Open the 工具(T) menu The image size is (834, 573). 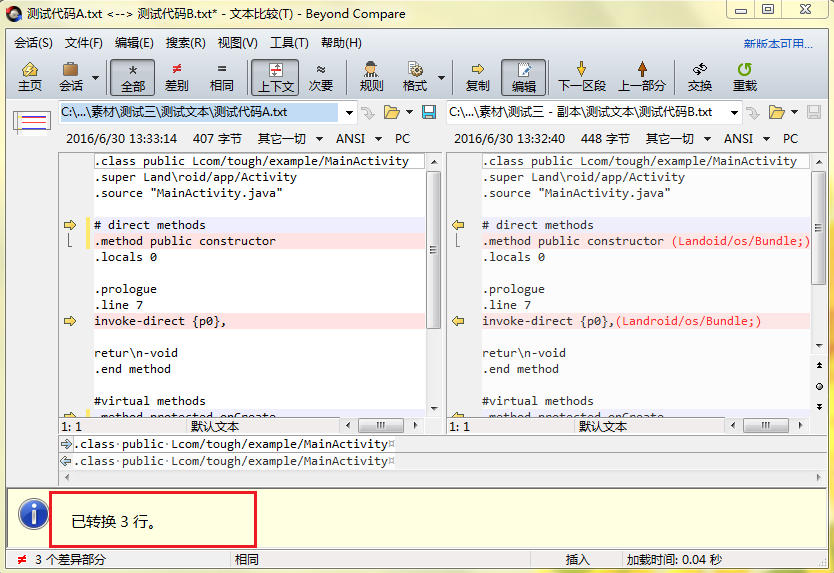click(x=289, y=43)
